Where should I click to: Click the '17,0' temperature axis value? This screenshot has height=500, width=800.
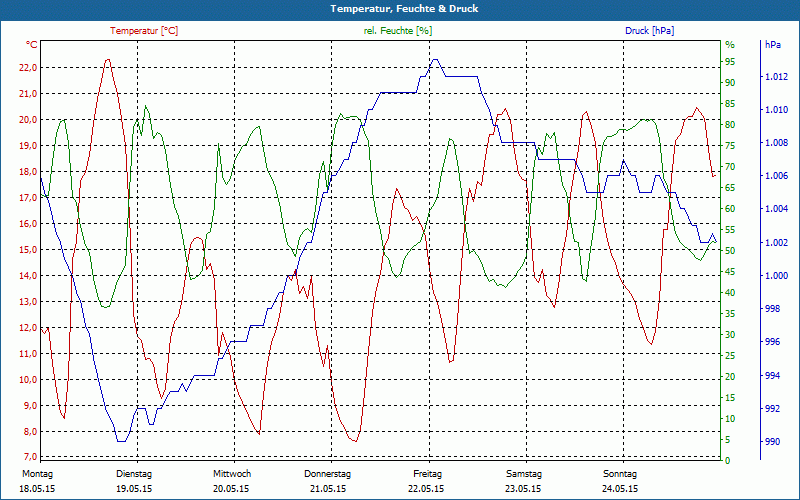click(x=28, y=198)
